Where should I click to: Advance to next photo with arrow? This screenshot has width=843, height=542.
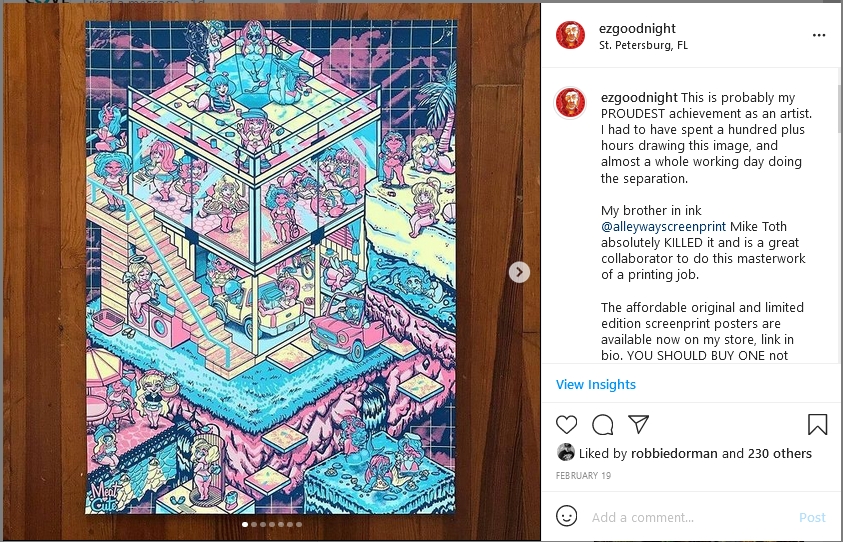[519, 272]
